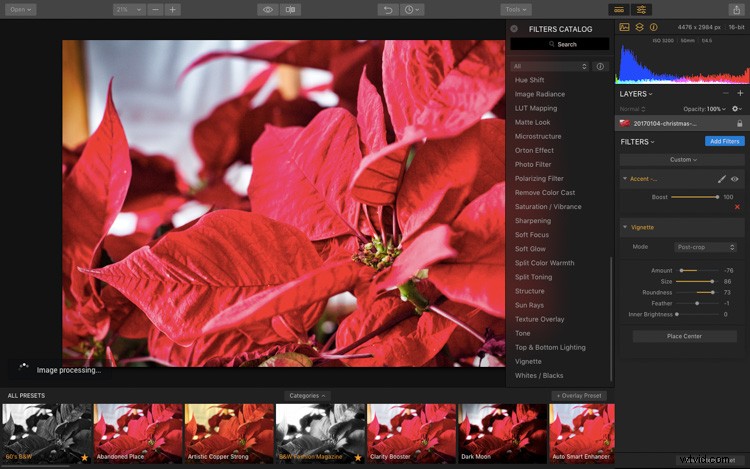Screen dimensions: 750x469
Task: Adjust the Boost slider
Action: click(694, 197)
